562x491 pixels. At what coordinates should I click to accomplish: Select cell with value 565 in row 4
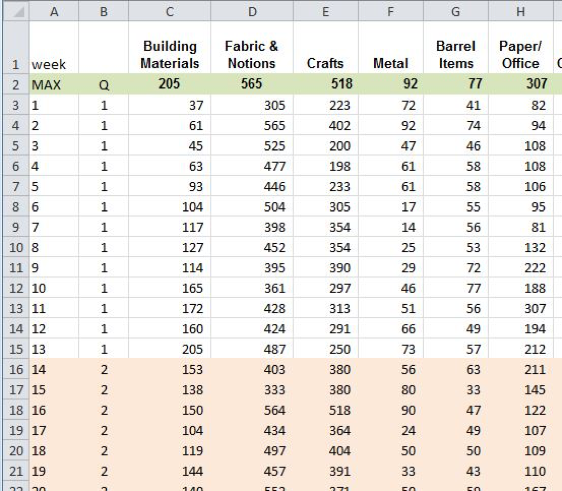[252, 125]
